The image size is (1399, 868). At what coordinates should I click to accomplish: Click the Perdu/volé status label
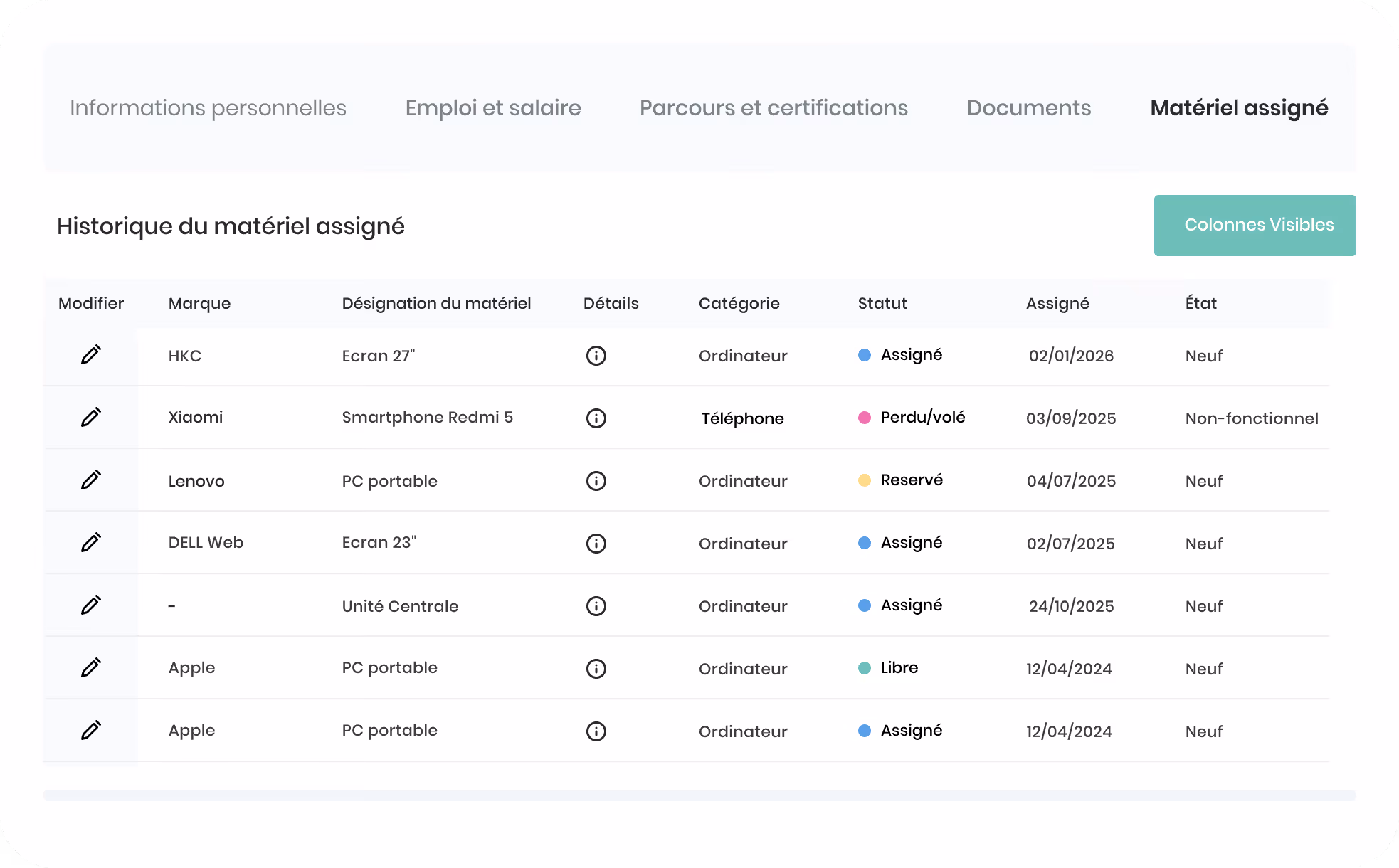[923, 418]
